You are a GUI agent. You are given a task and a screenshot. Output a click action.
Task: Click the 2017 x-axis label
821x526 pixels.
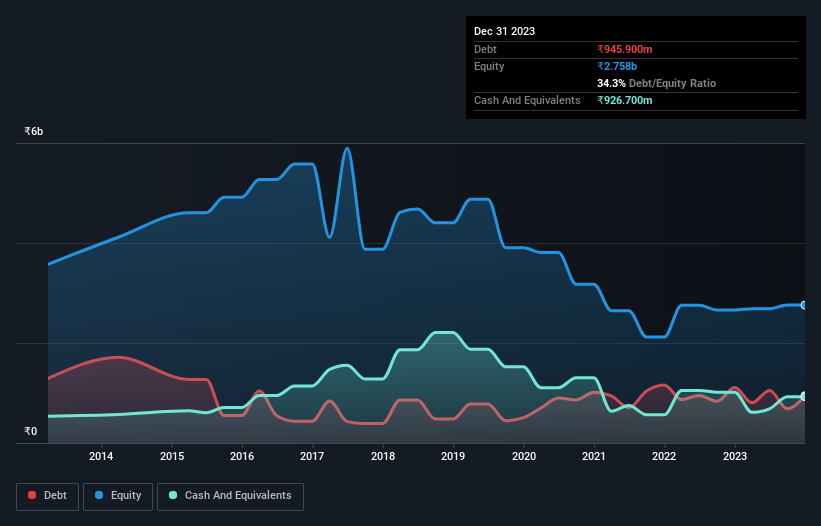[x=312, y=457]
